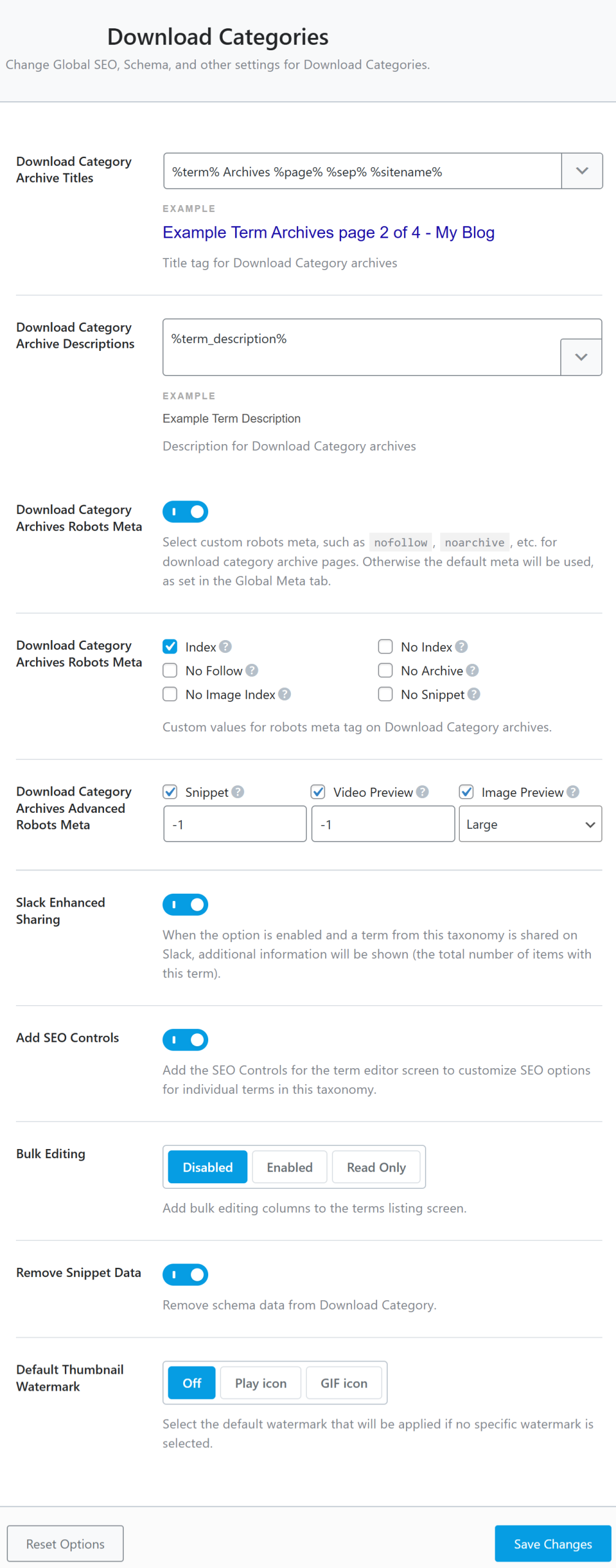The image size is (616, 1568).
Task: Uncheck the Snippet checkbox
Action: click(x=170, y=791)
